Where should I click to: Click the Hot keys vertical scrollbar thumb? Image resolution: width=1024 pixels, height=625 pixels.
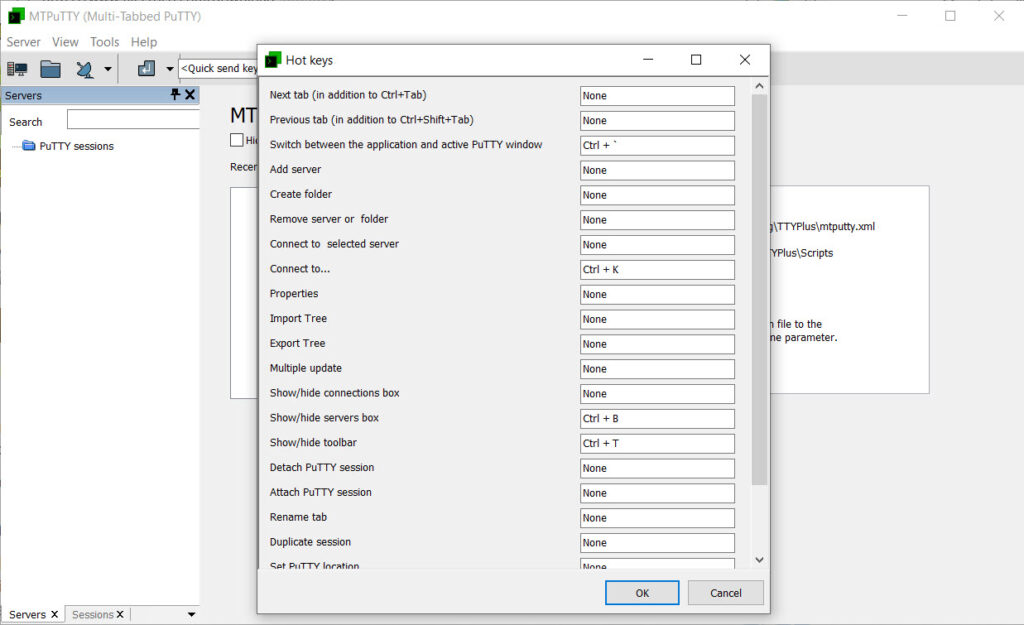click(x=759, y=290)
